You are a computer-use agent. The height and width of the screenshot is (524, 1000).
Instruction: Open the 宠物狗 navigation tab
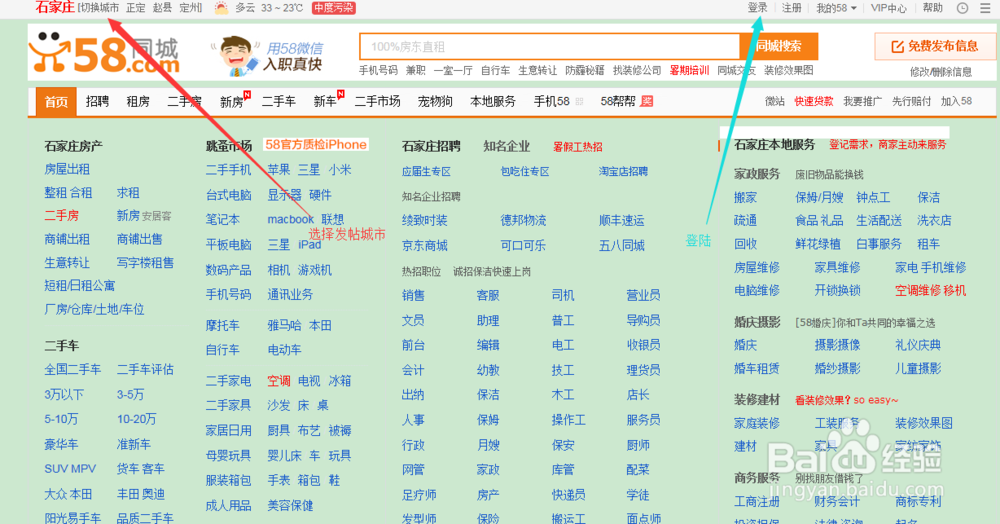tap(435, 101)
